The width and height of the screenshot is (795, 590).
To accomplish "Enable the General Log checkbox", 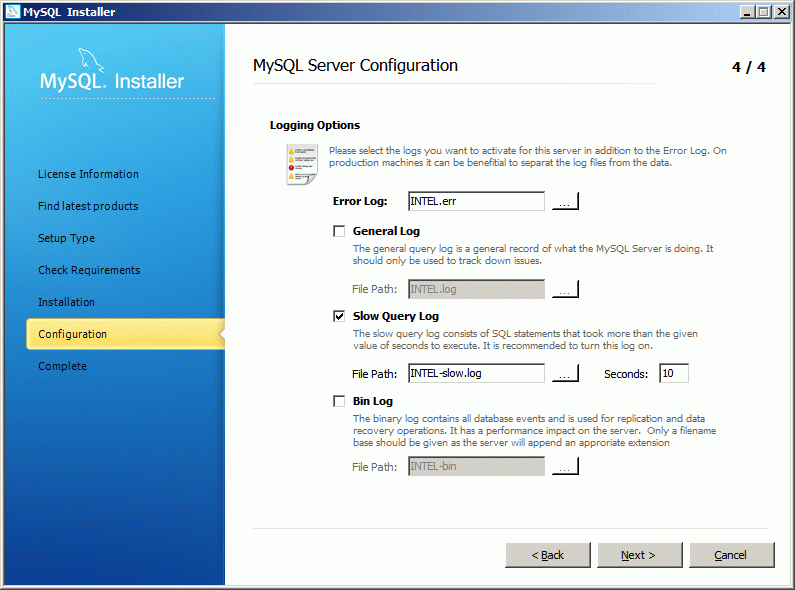I will pyautogui.click(x=339, y=231).
